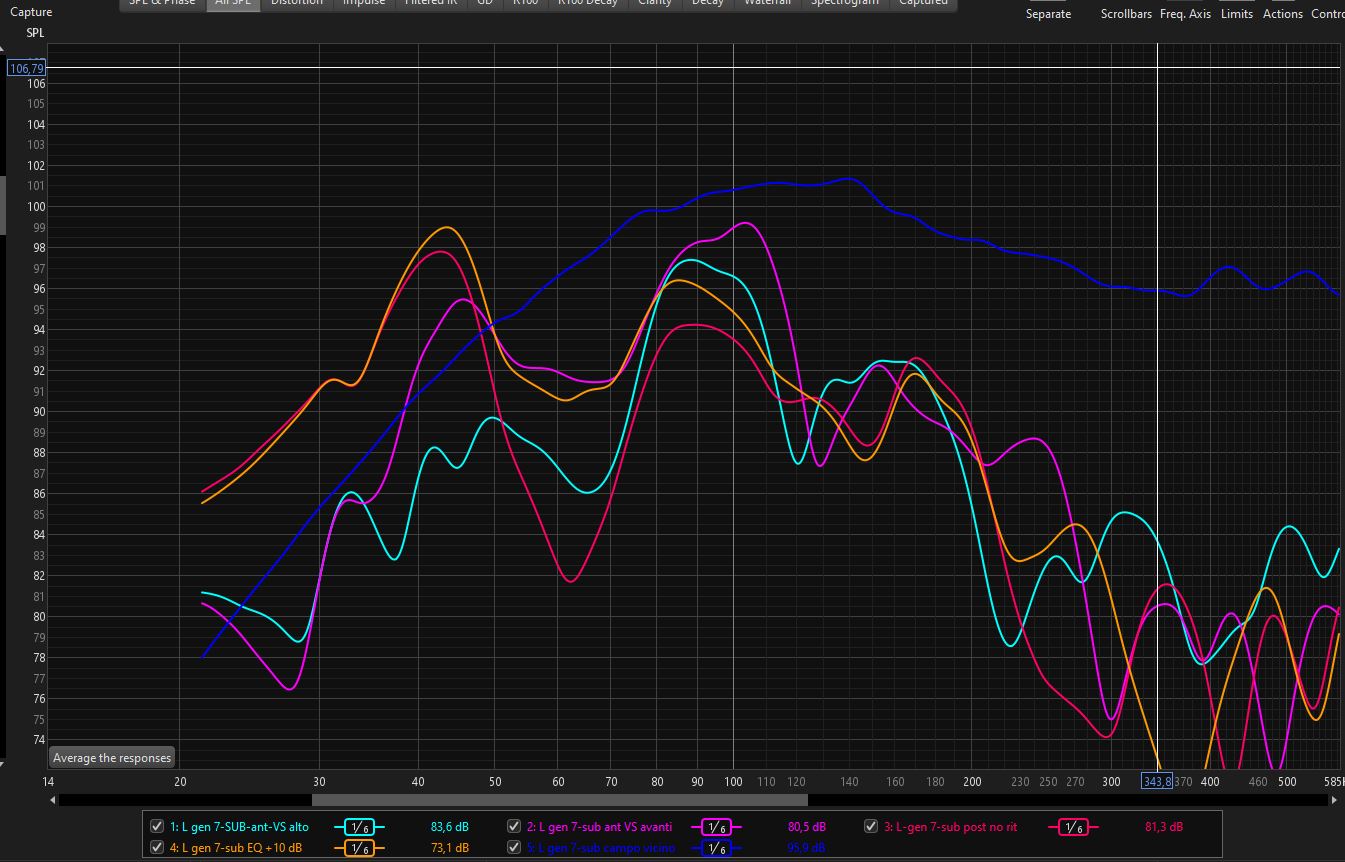
Task: Open the Controls panel
Action: [1328, 14]
